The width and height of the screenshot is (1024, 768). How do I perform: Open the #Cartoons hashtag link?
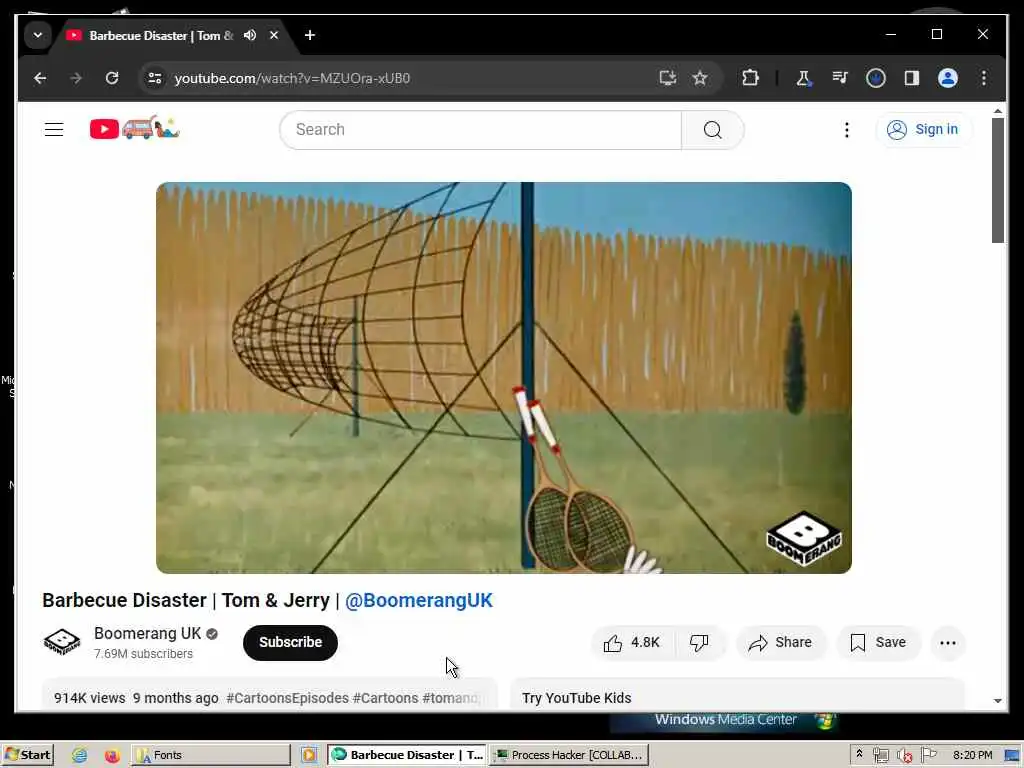[x=385, y=698]
